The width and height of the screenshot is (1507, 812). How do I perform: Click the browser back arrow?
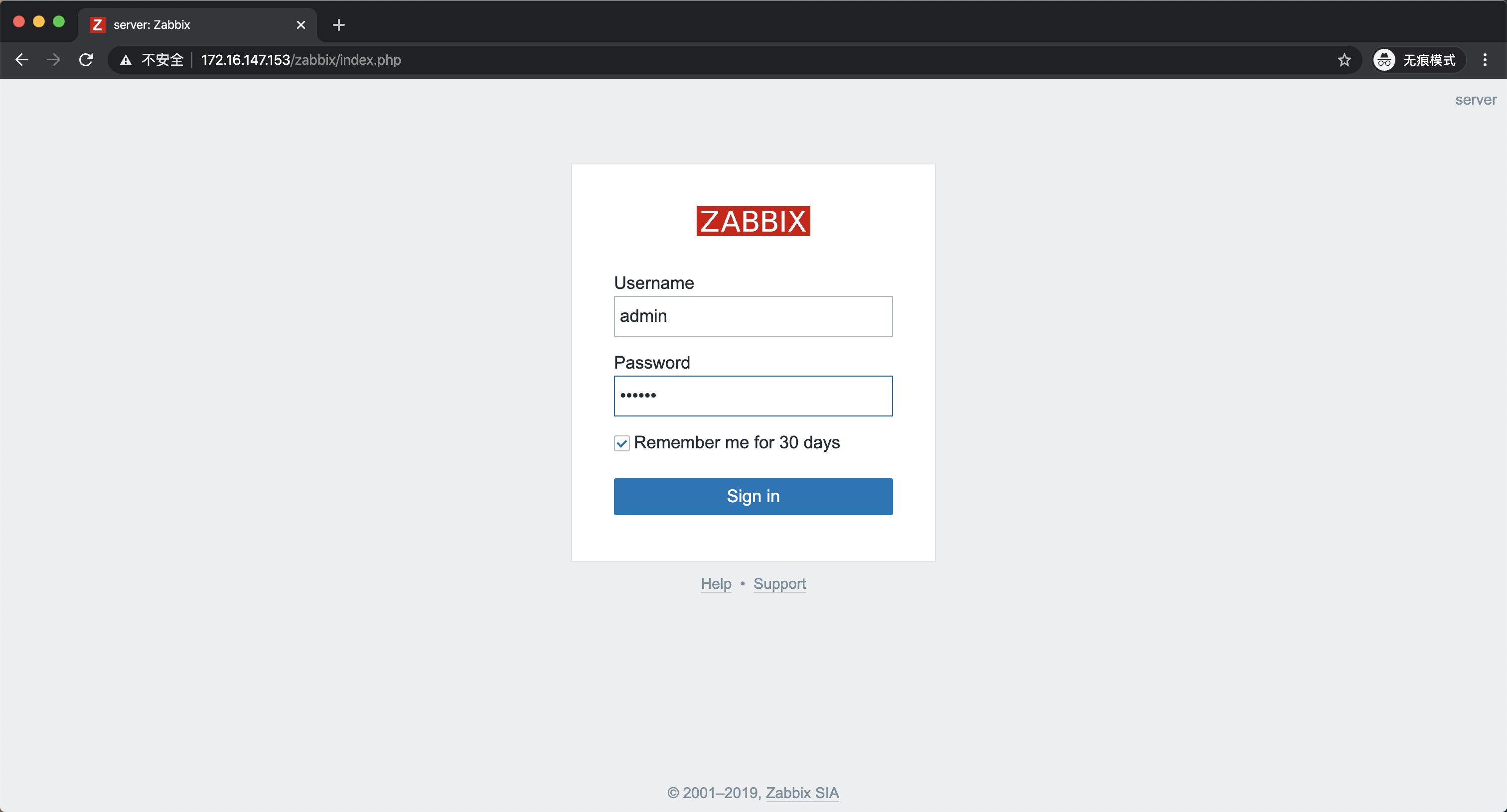21,60
